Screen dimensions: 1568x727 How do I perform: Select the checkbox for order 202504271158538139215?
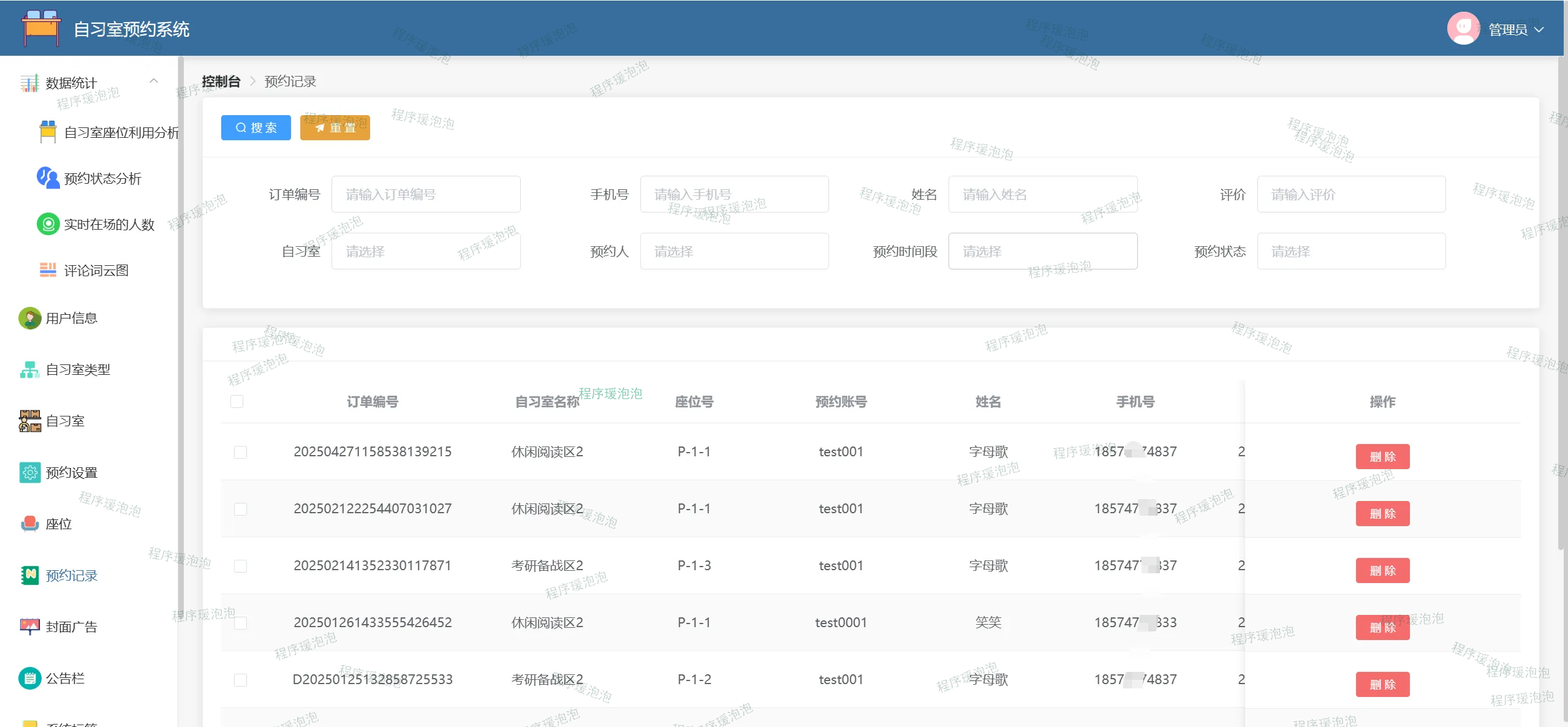(x=240, y=452)
